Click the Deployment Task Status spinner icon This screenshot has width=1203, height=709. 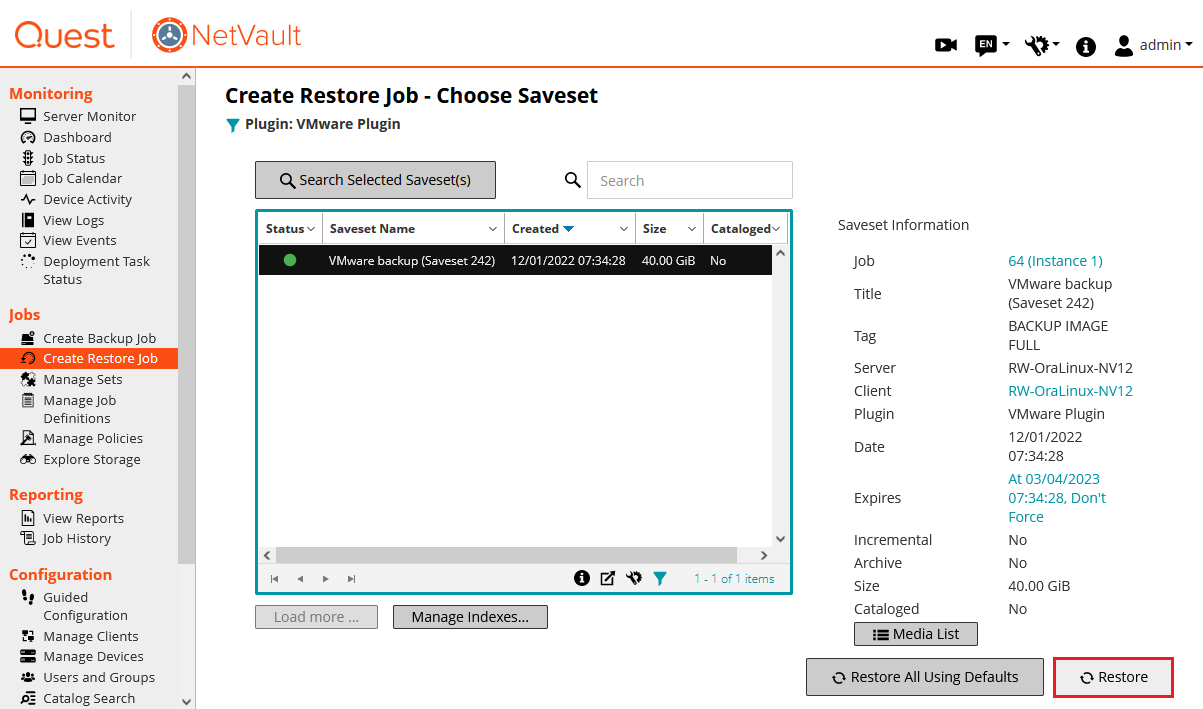(28, 261)
